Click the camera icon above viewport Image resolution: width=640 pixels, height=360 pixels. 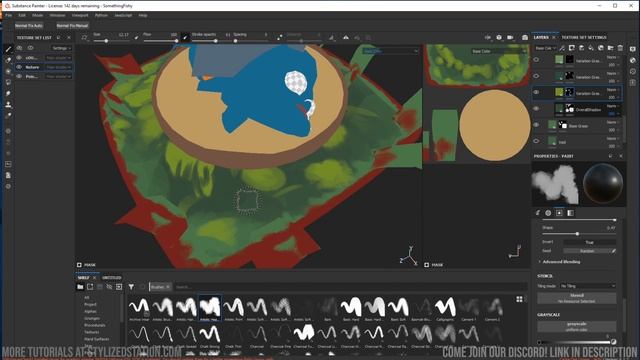tap(510, 37)
